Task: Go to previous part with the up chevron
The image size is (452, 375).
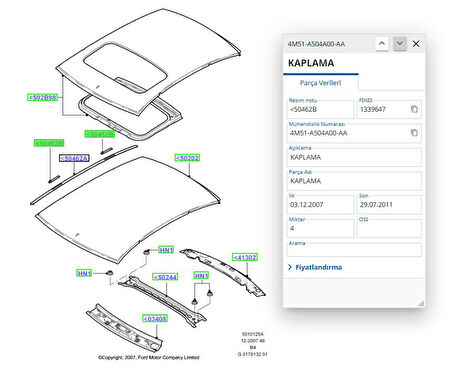Action: (x=382, y=44)
